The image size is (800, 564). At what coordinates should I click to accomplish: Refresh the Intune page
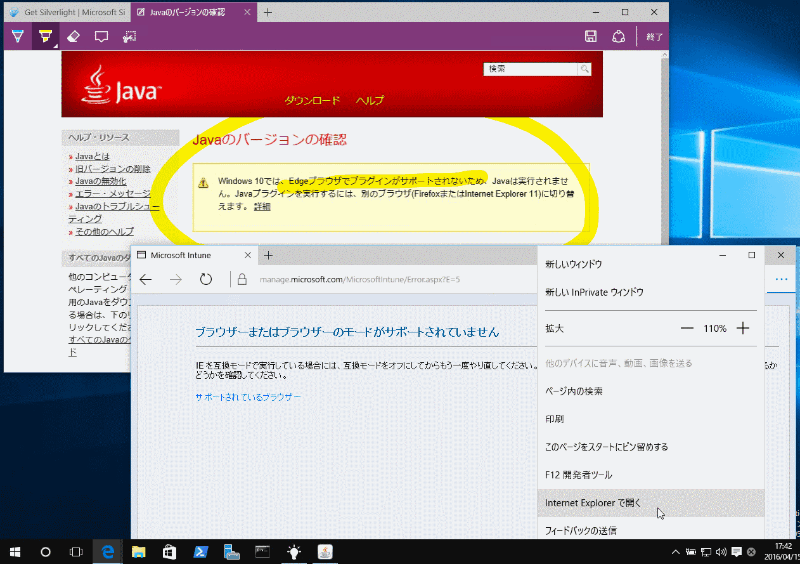coord(206,279)
